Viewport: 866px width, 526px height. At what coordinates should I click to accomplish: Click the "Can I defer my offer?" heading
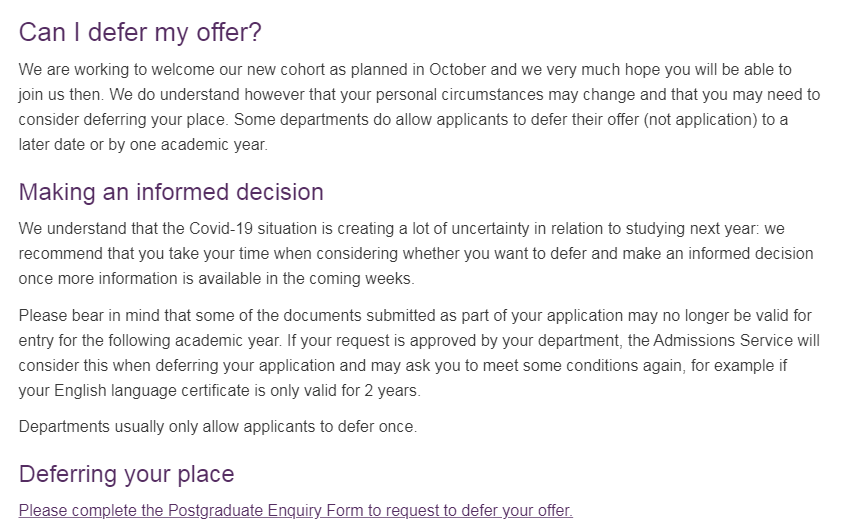pos(140,32)
